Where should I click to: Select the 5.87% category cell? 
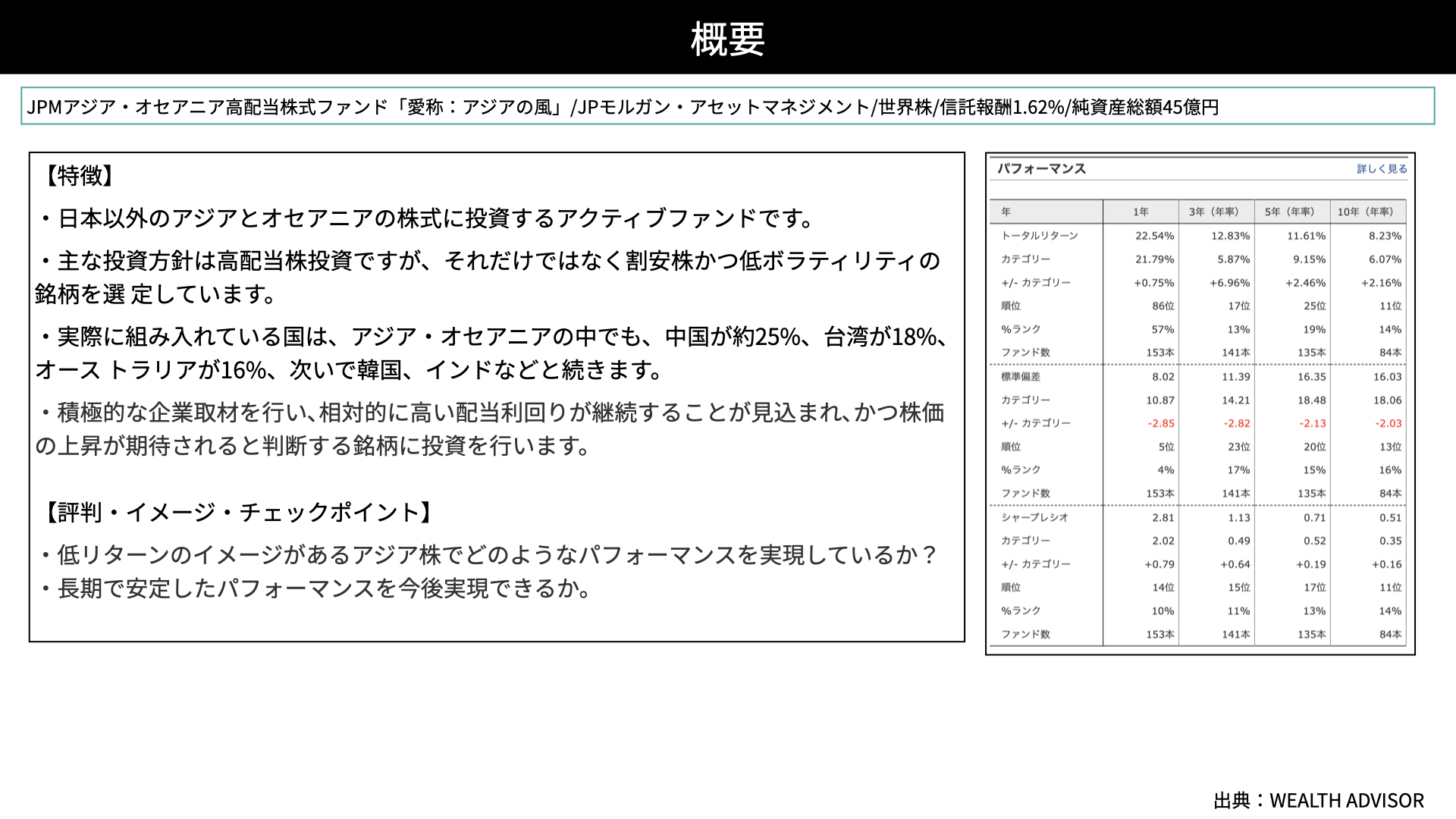(1233, 259)
